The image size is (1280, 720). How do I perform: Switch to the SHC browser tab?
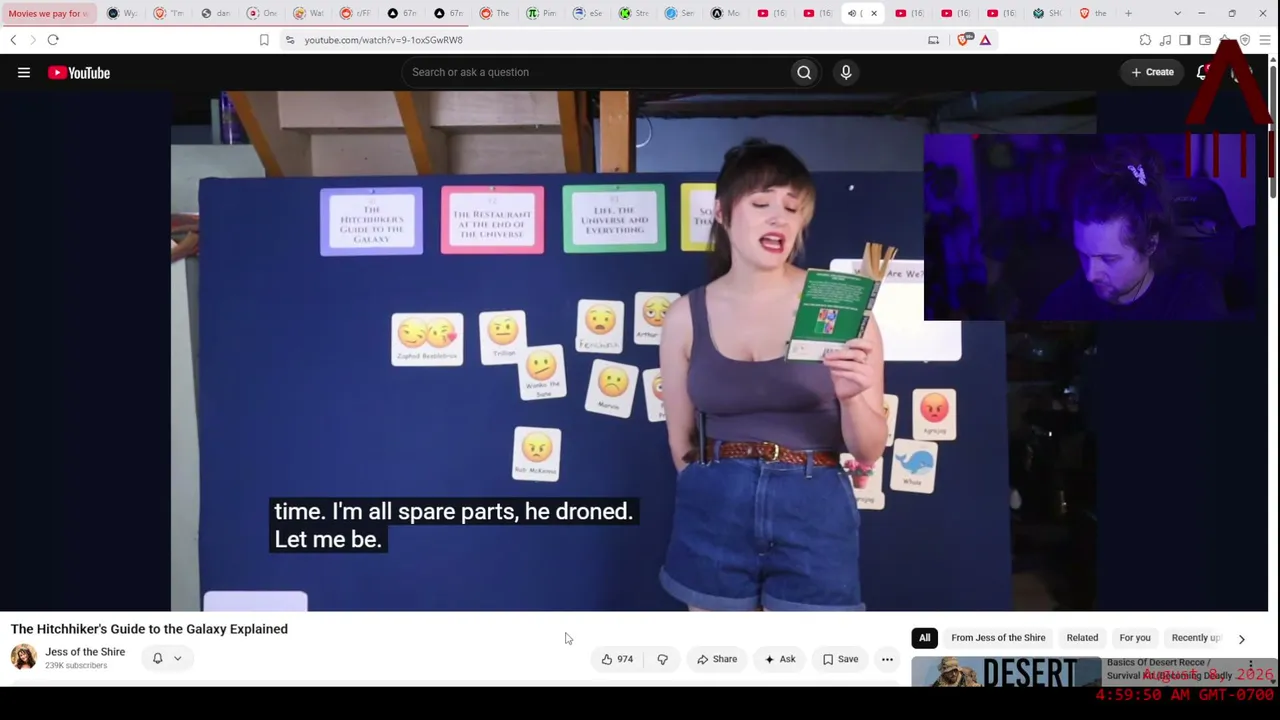pos(1047,13)
